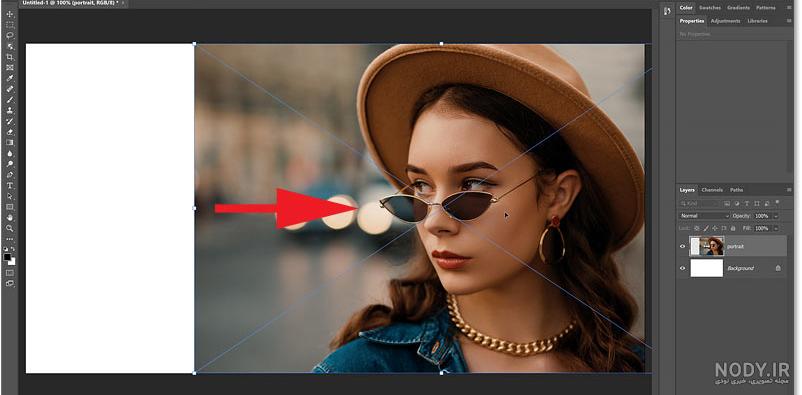The width and height of the screenshot is (802, 395).
Task: Change the screen mode from the toolbar
Action: (10, 283)
